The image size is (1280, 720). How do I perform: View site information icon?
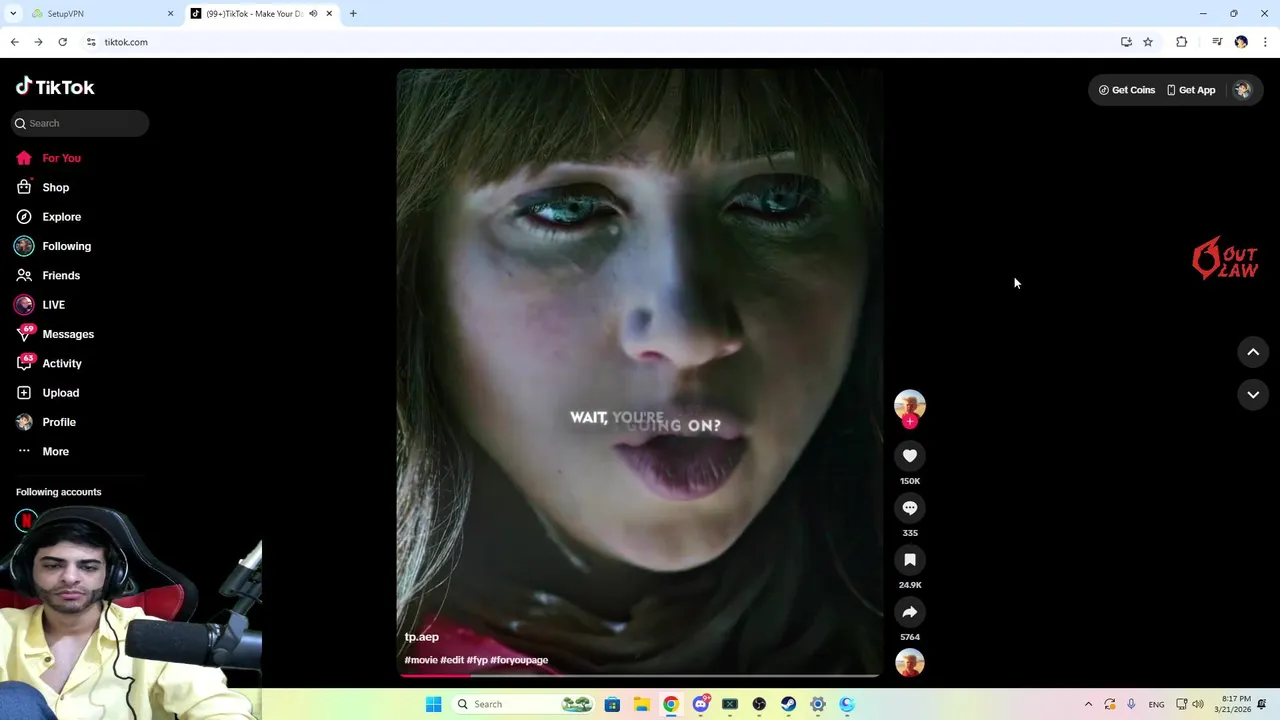[x=91, y=42]
